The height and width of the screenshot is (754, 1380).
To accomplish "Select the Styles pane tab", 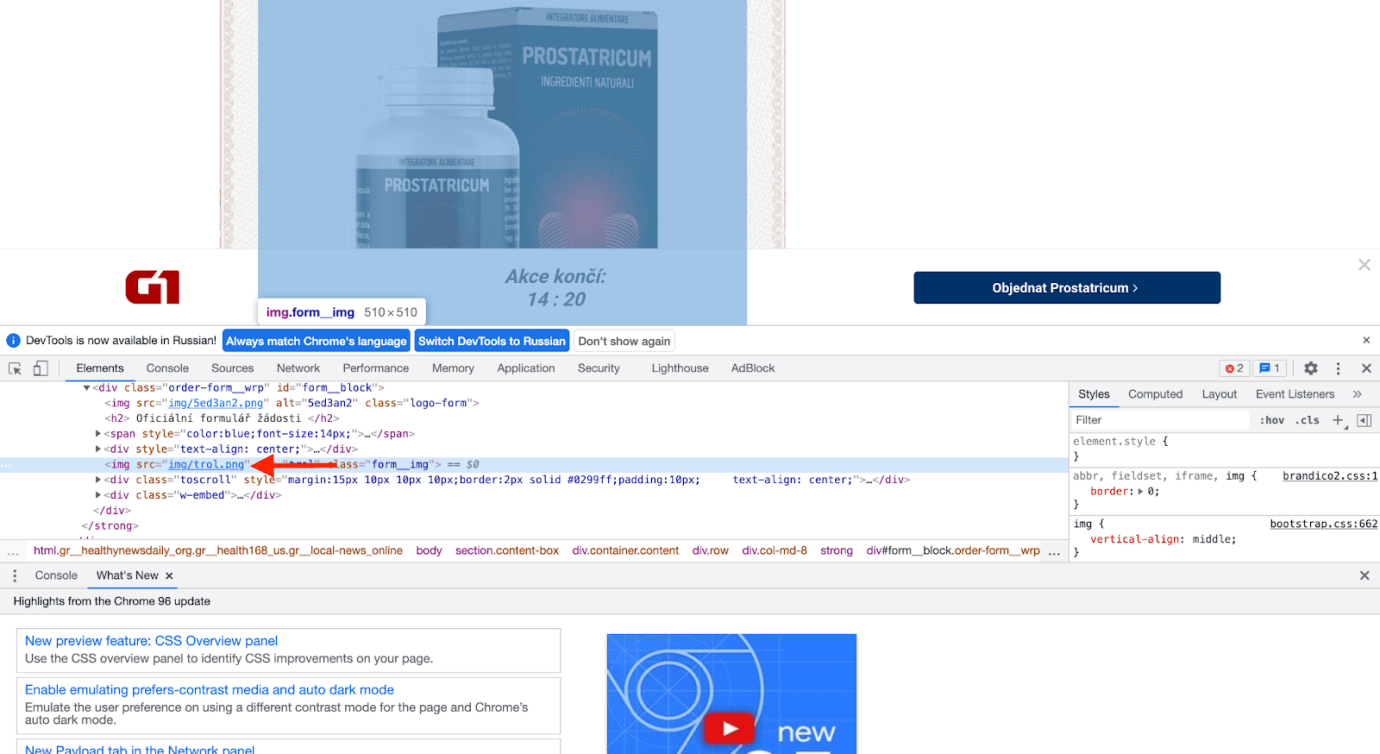I will (x=1094, y=394).
